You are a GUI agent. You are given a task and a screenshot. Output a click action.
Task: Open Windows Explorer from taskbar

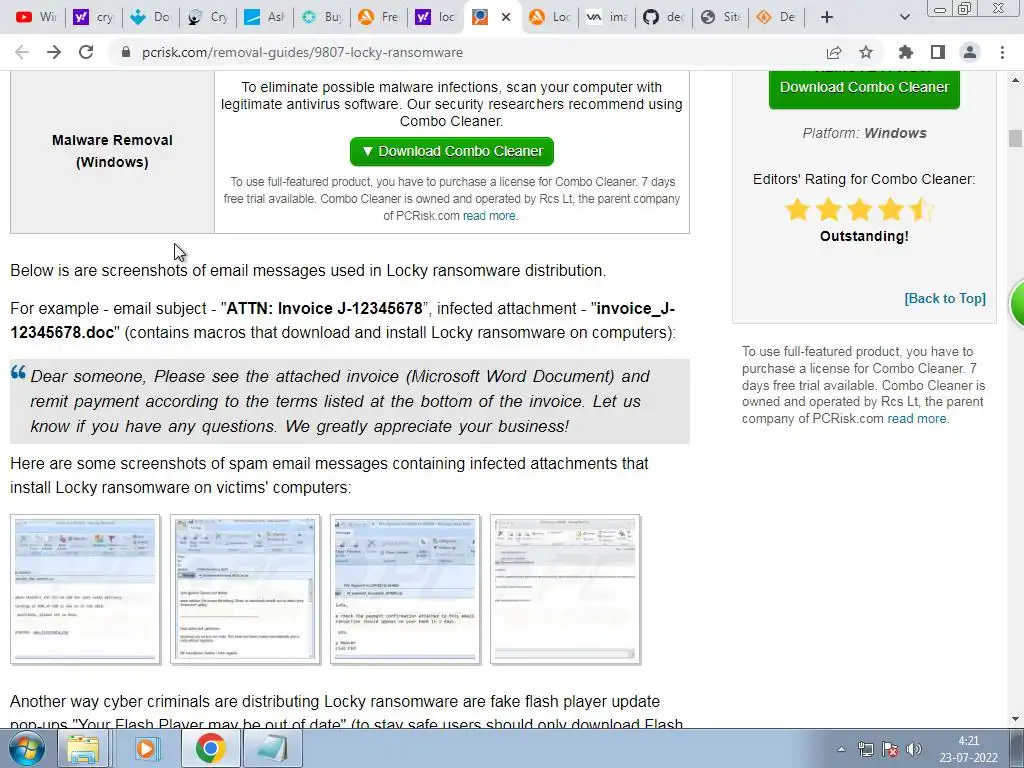pyautogui.click(x=84, y=748)
